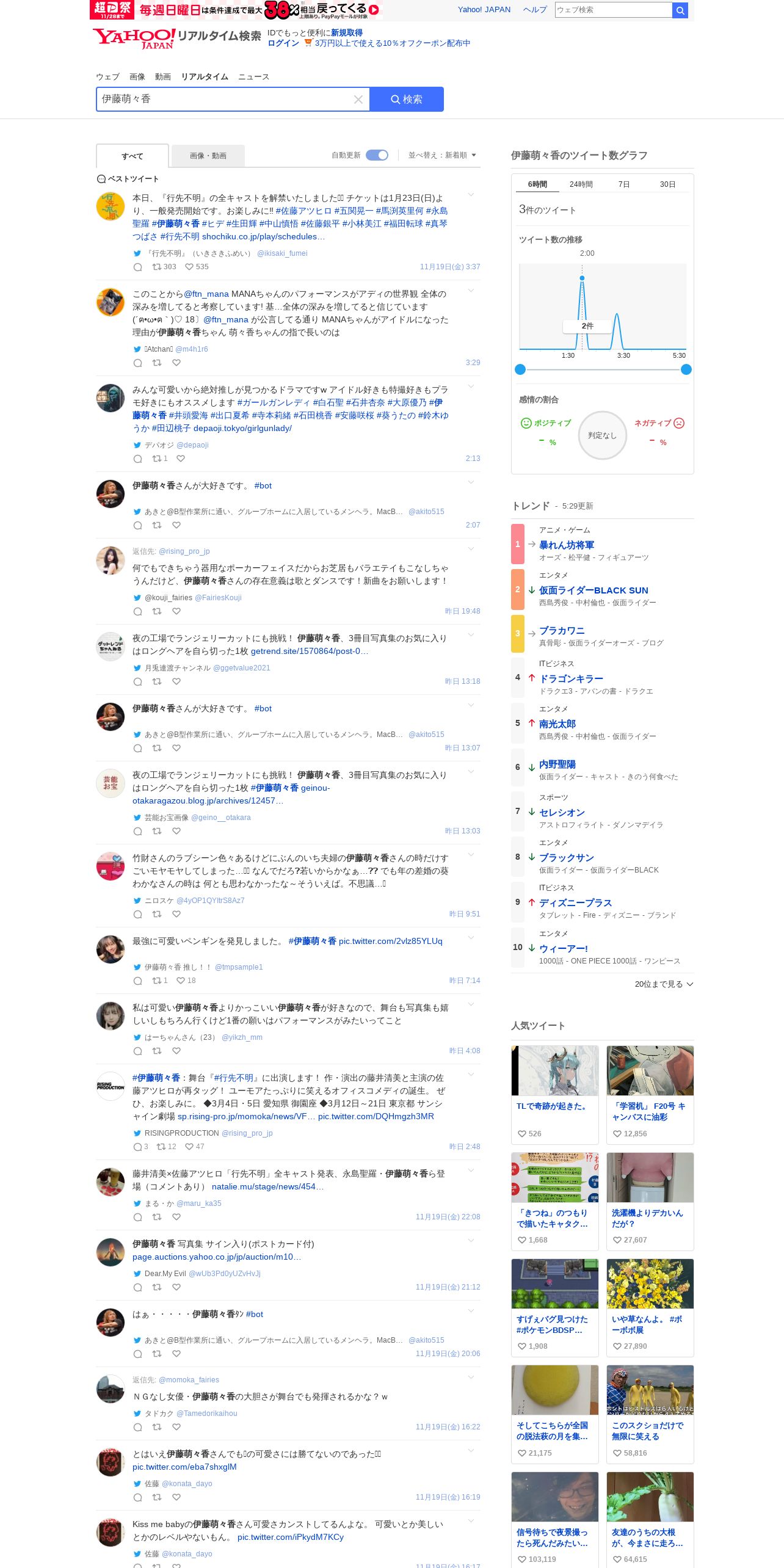Click the ヘルプ link in the header
The image size is (784, 1568).
click(535, 10)
